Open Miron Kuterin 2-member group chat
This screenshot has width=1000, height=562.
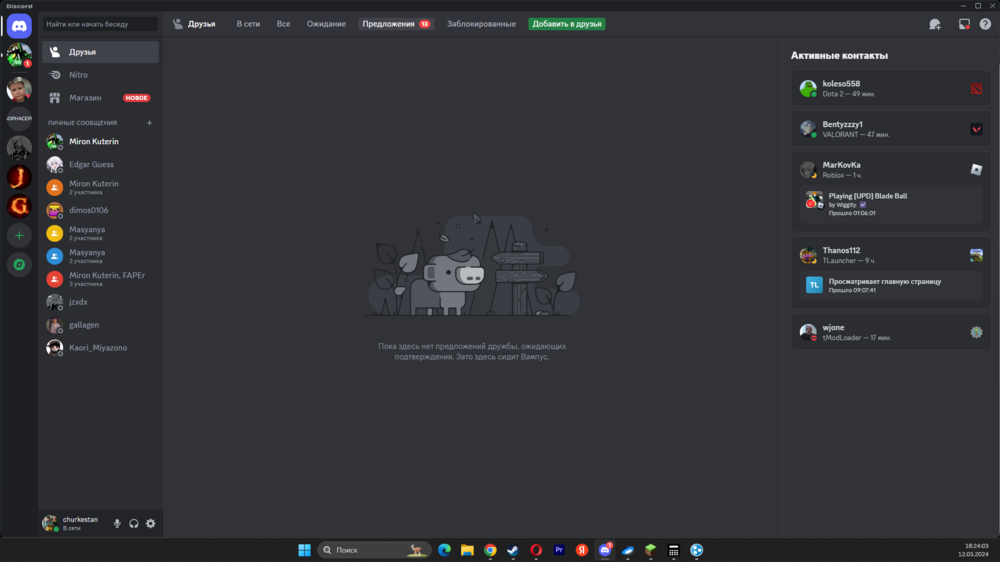pos(101,188)
